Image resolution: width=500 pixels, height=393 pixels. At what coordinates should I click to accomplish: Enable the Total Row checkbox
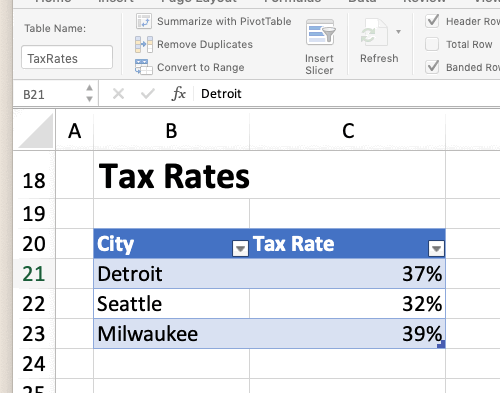pyautogui.click(x=432, y=44)
